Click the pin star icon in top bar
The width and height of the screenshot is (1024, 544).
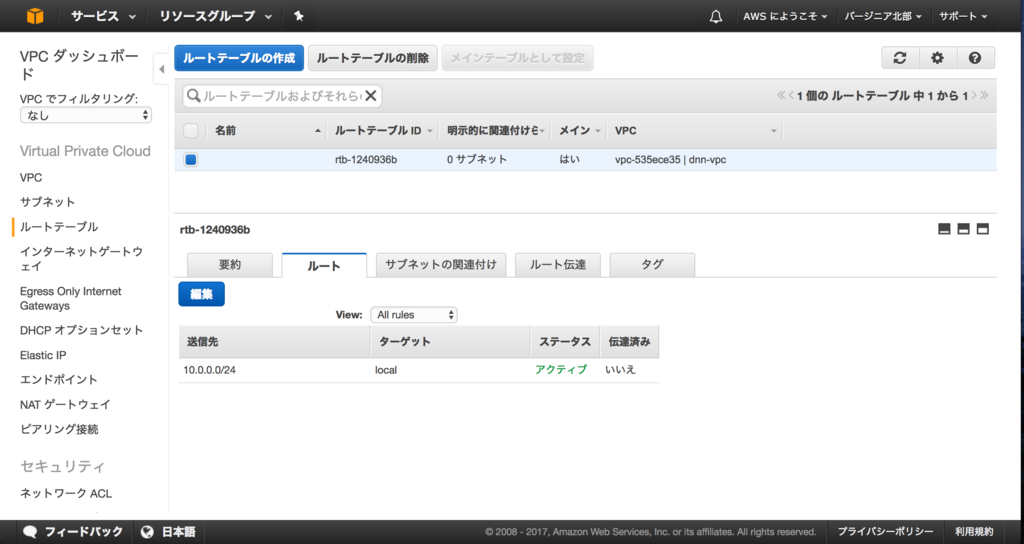click(298, 16)
